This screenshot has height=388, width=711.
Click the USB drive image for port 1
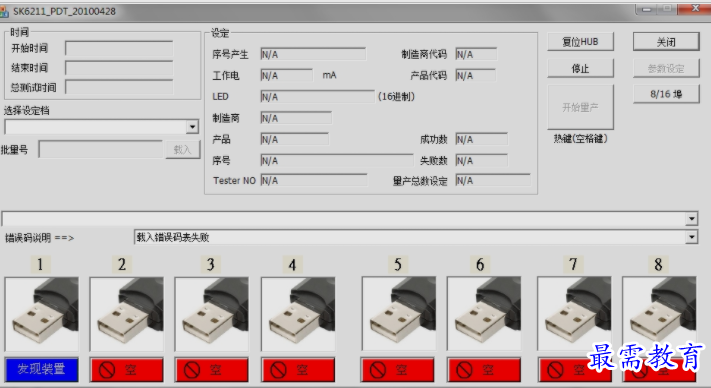pyautogui.click(x=42, y=315)
